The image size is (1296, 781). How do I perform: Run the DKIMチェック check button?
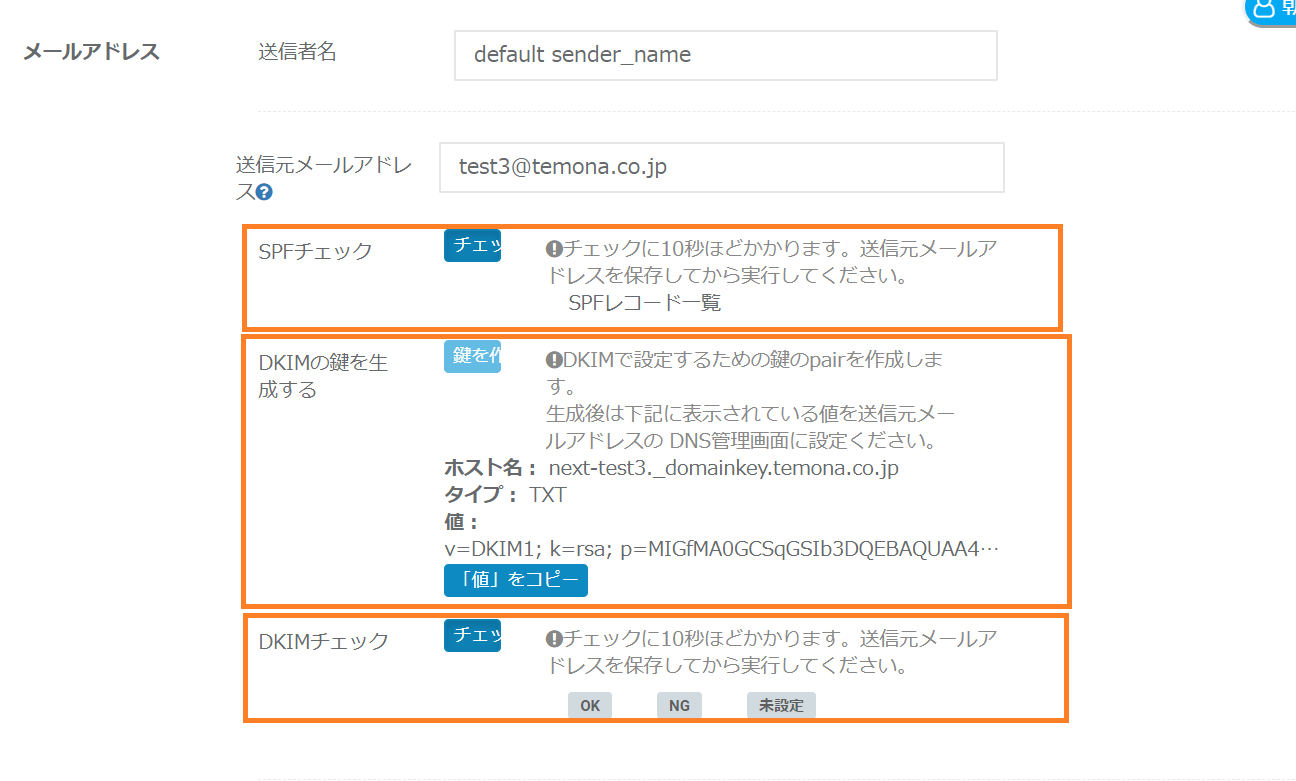click(472, 635)
